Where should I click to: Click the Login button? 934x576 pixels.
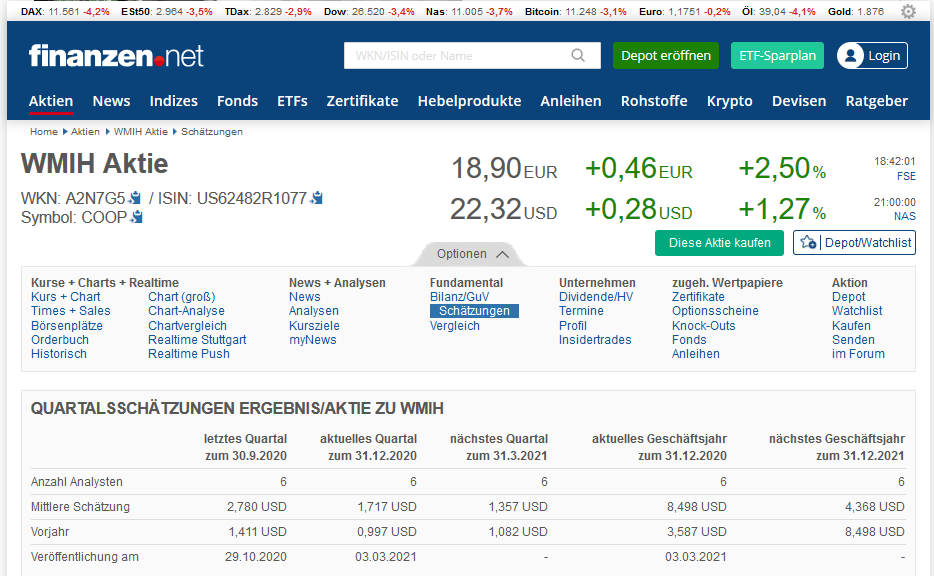[873, 55]
